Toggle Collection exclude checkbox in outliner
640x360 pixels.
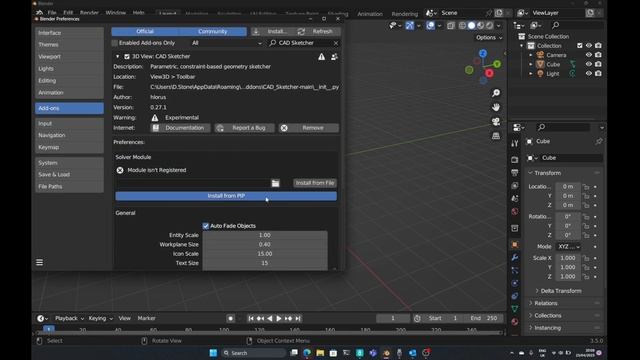point(580,45)
